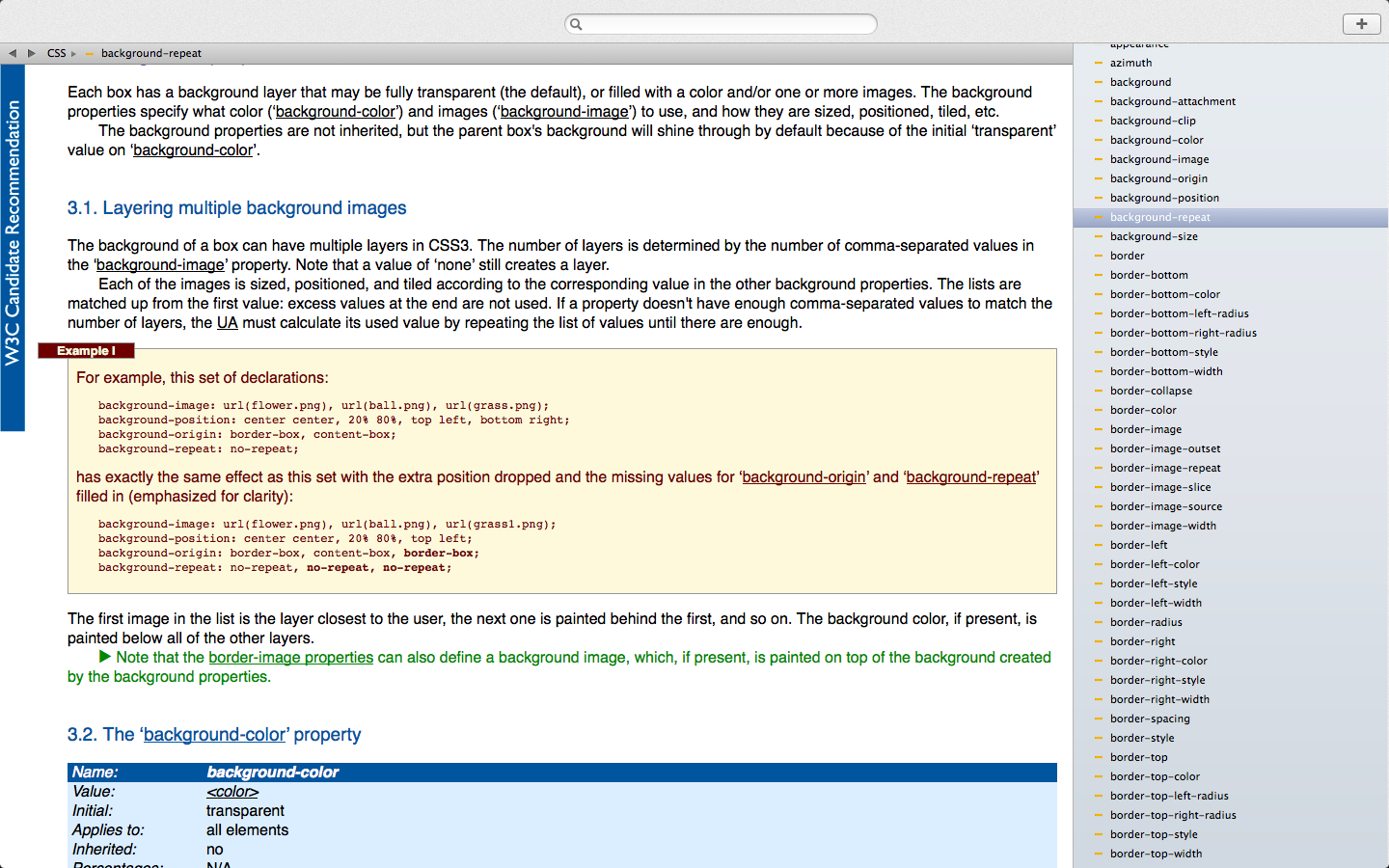This screenshot has height=868, width=1389.
Task: Click the 'Example I' label
Action: [86, 351]
